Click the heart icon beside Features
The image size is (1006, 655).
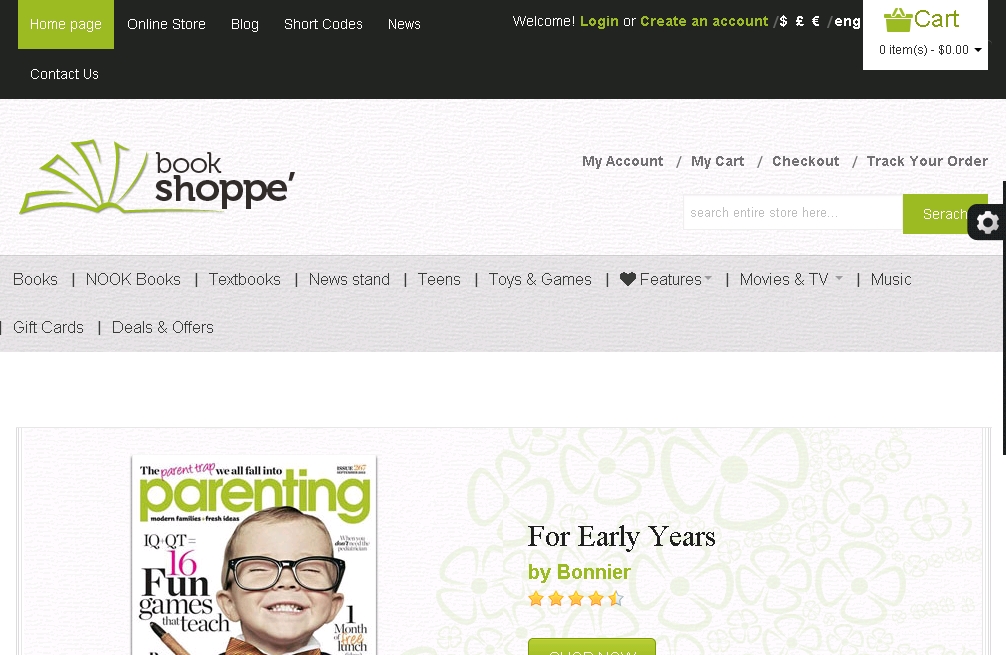(x=627, y=279)
